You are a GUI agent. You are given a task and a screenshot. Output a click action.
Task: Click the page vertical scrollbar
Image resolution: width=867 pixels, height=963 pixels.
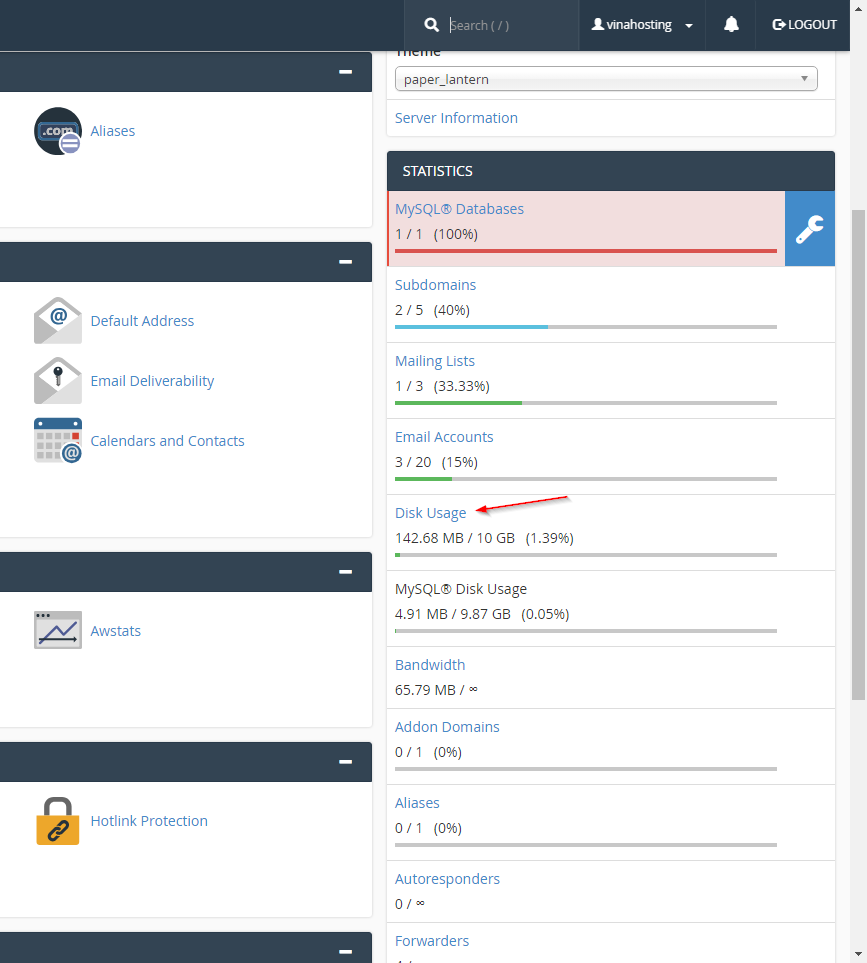(x=858, y=450)
